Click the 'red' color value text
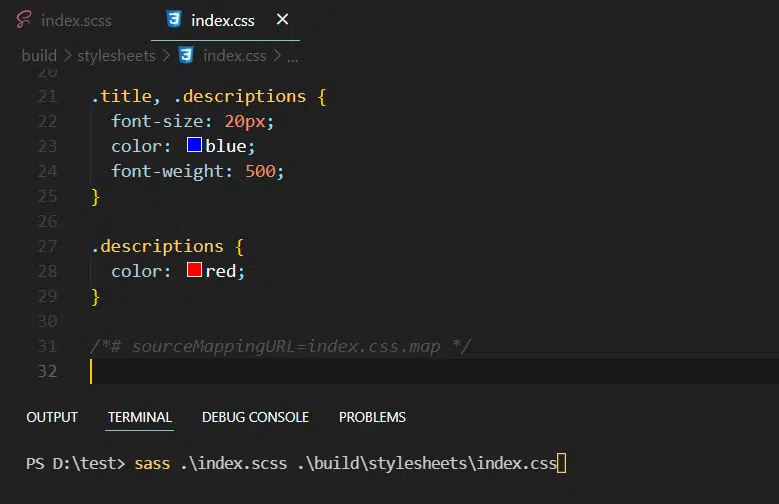Viewport: 779px width, 504px height. click(x=221, y=271)
